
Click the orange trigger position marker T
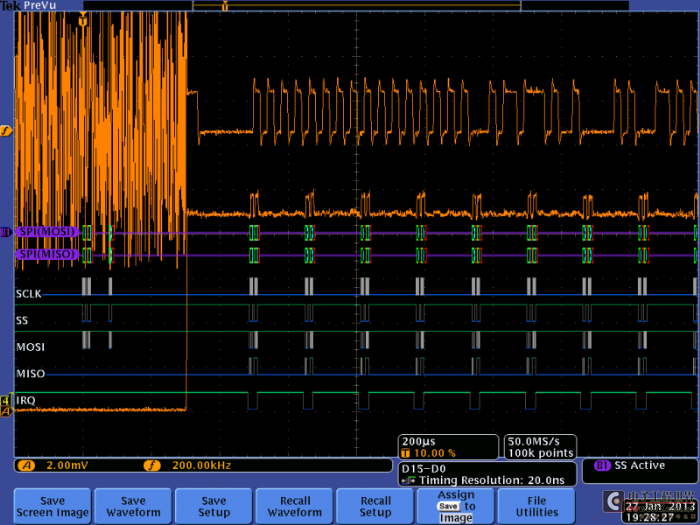point(83,21)
